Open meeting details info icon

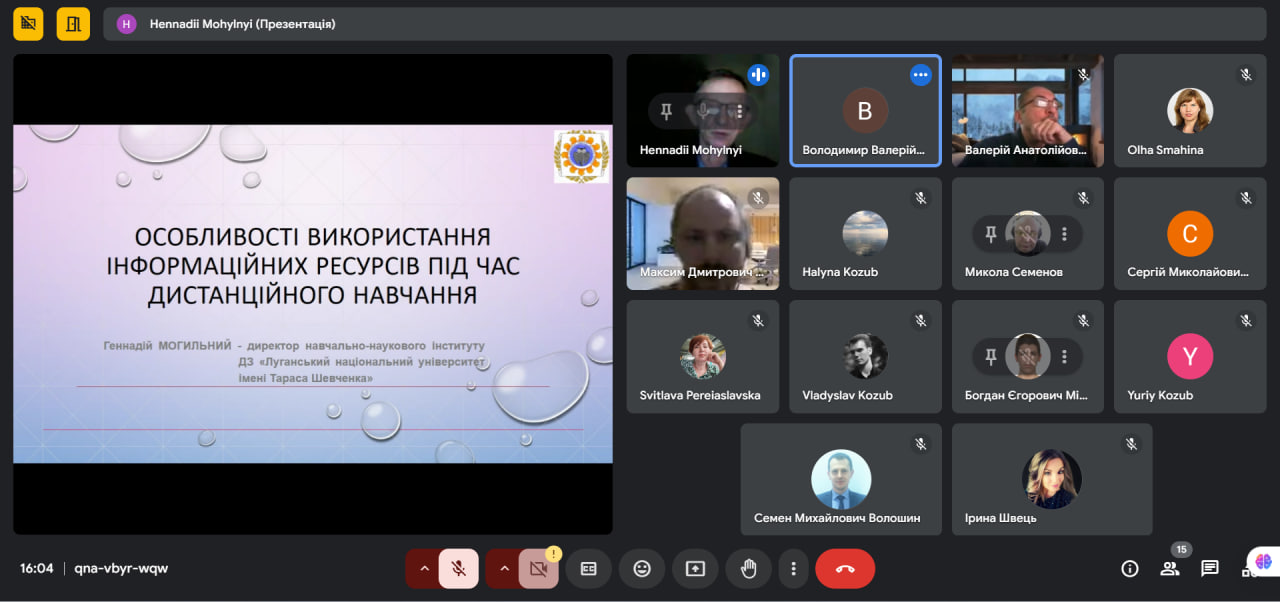pyautogui.click(x=1130, y=568)
